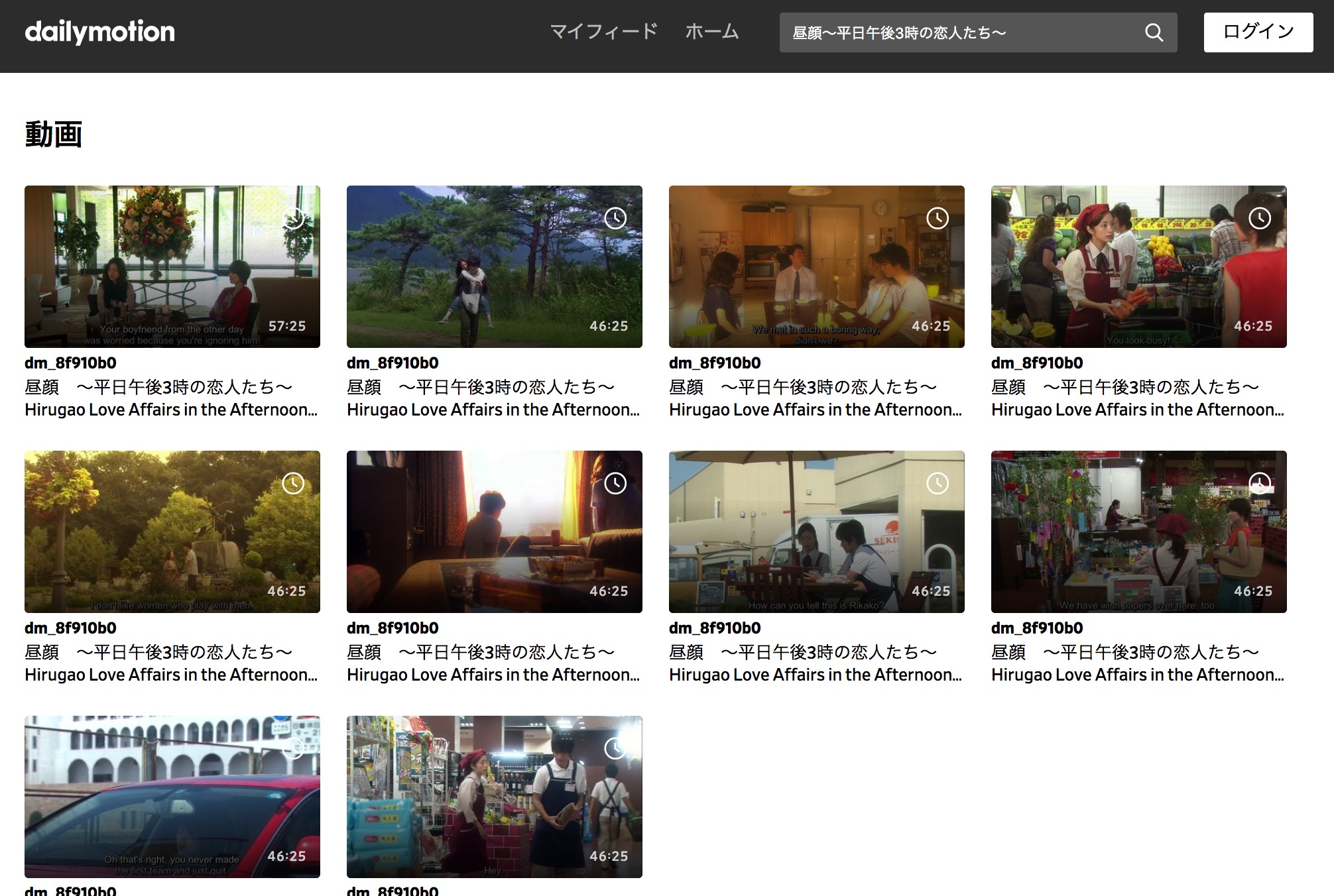Click the dailymotion logo

(x=99, y=32)
